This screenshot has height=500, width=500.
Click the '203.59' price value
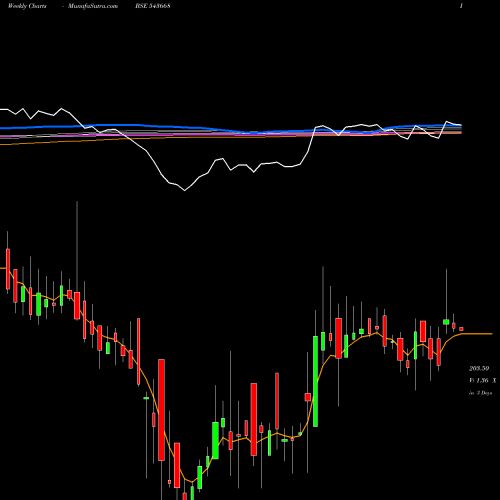pyautogui.click(x=479, y=368)
